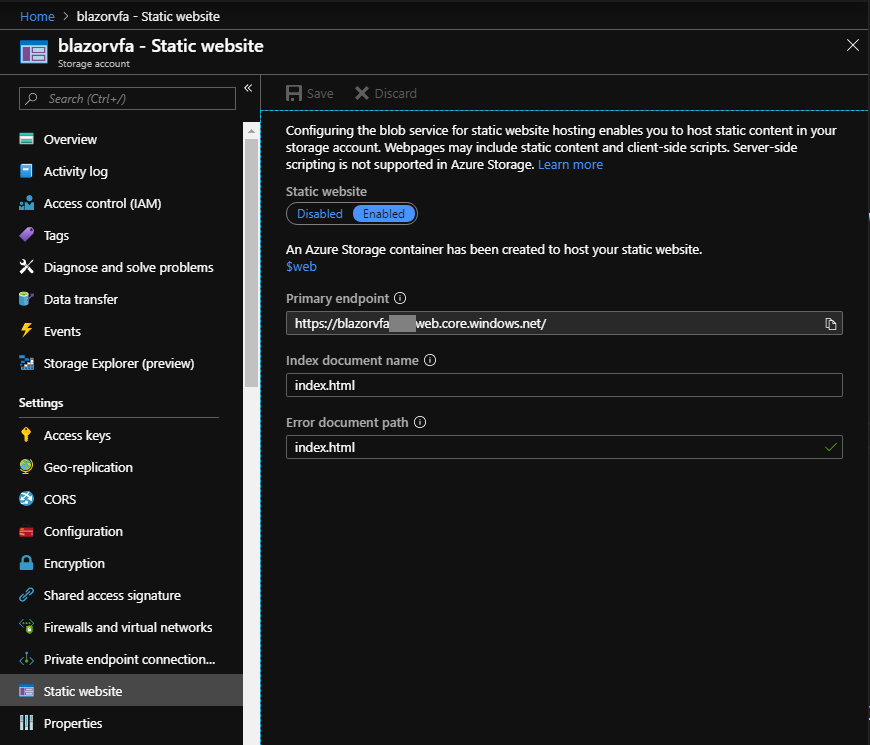Close the Static website blade
The image size is (870, 745).
point(853,45)
